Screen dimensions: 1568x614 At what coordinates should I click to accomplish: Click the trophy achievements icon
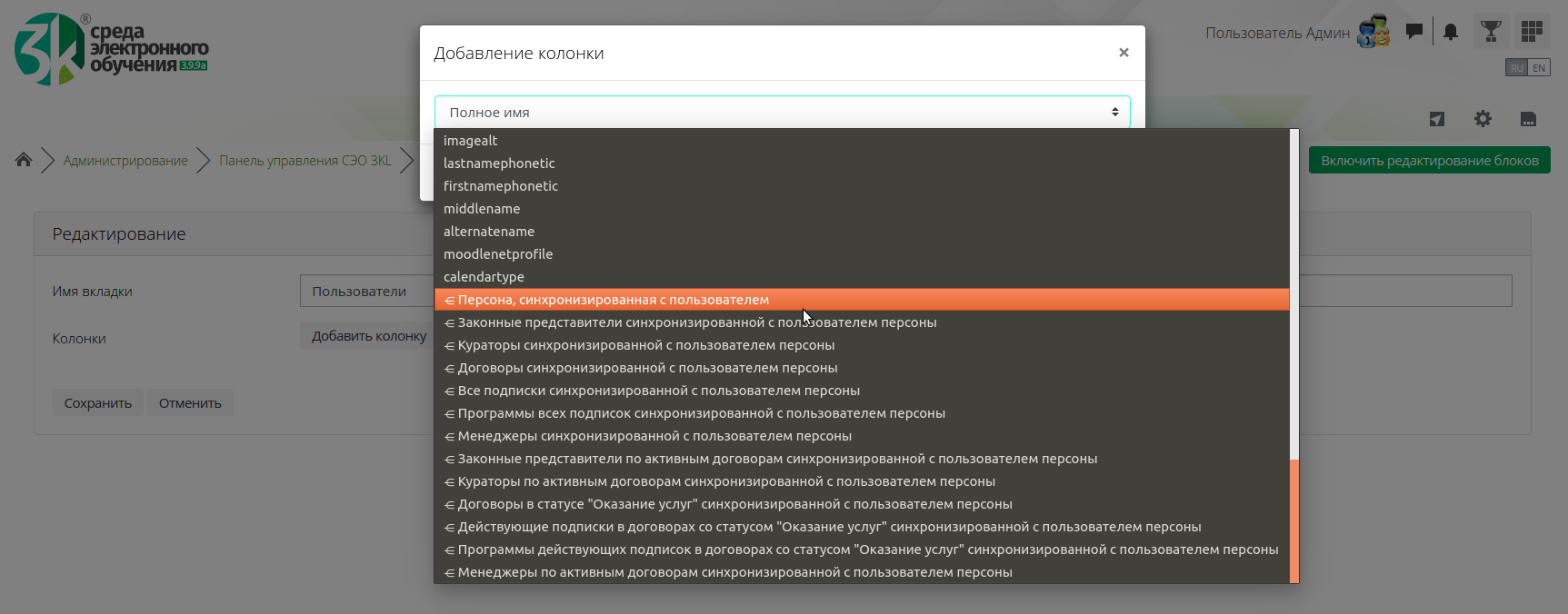1491,32
